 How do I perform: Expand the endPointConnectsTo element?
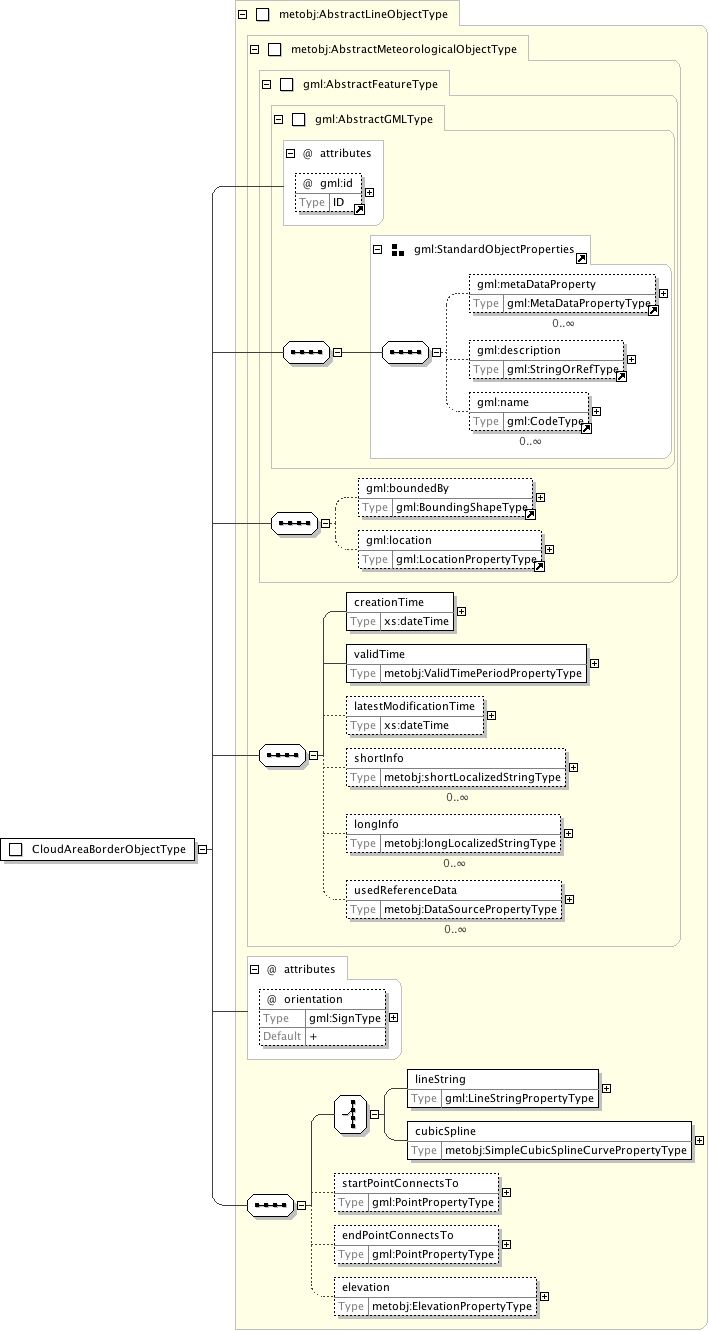[506, 1244]
